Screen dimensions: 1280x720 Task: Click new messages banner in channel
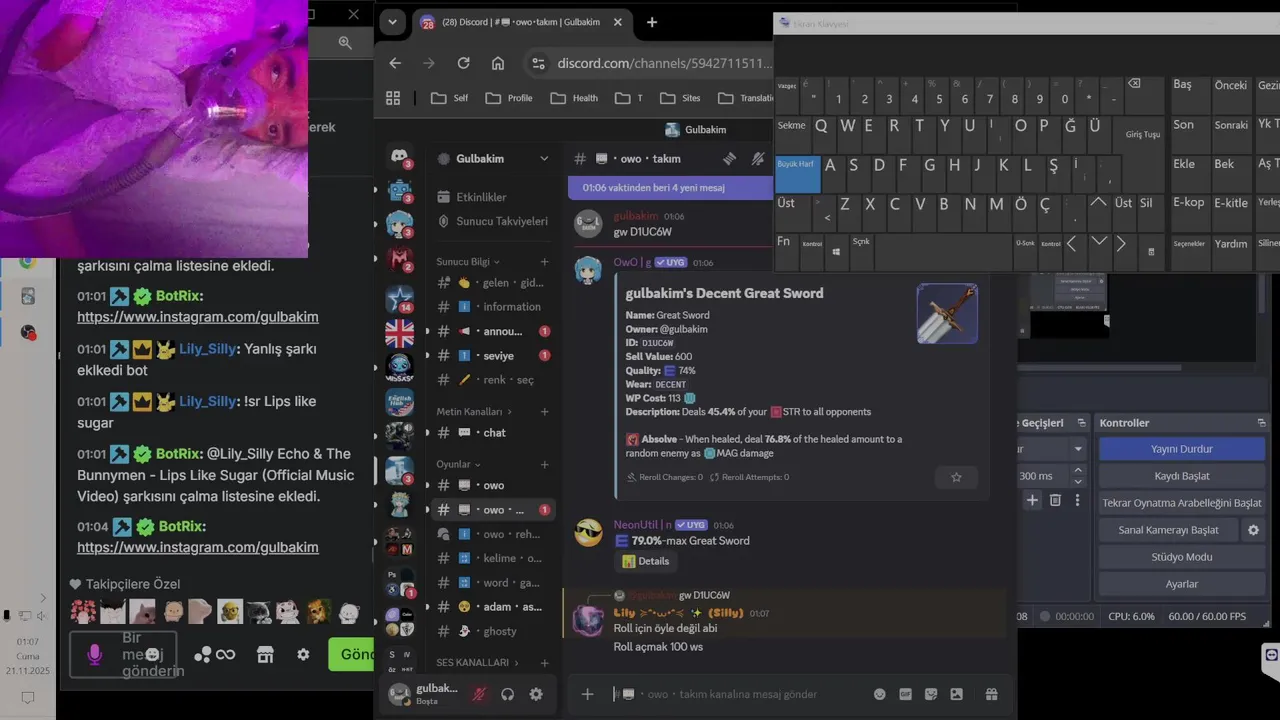point(670,187)
